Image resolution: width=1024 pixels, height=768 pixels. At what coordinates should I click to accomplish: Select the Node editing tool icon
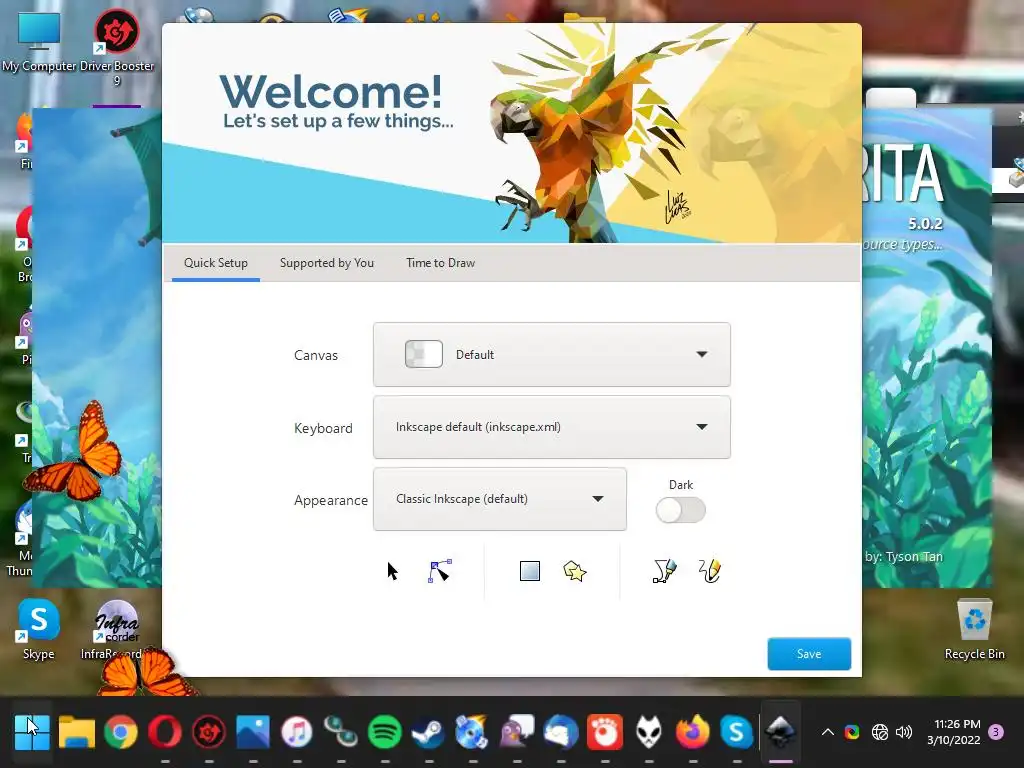pyautogui.click(x=440, y=571)
